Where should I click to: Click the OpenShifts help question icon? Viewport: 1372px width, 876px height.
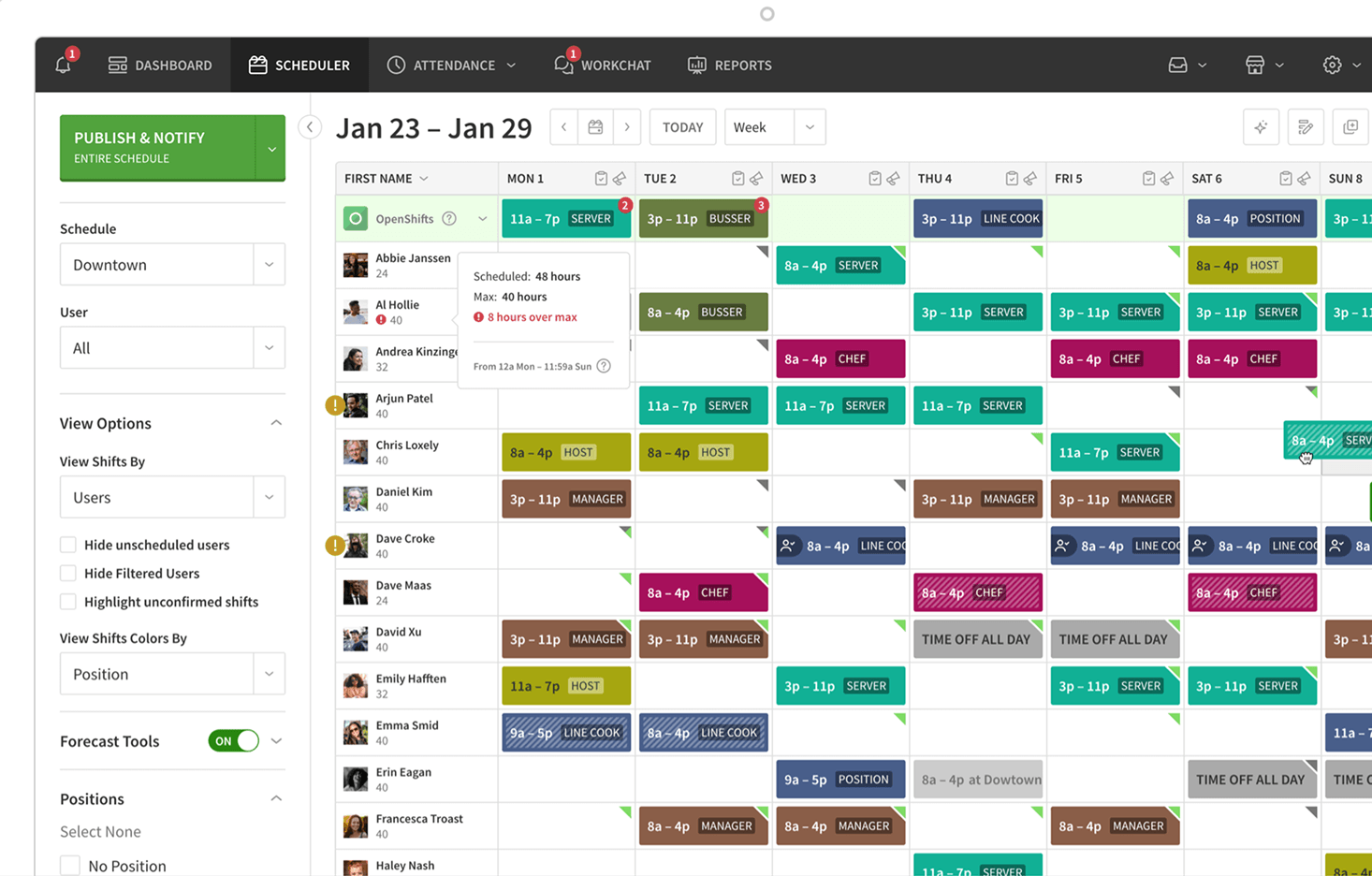(449, 219)
